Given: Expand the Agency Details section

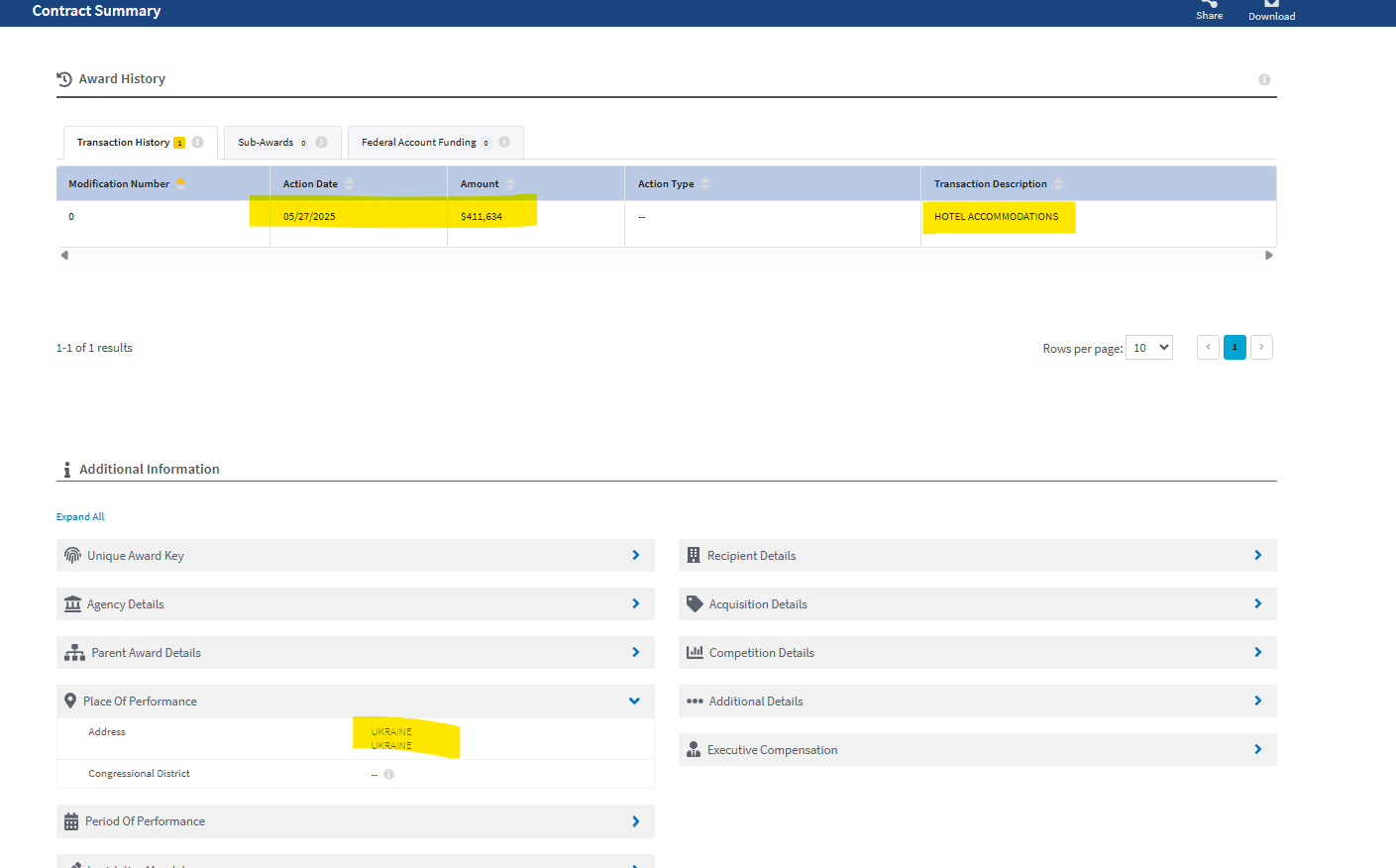Looking at the screenshot, I should click(x=355, y=603).
